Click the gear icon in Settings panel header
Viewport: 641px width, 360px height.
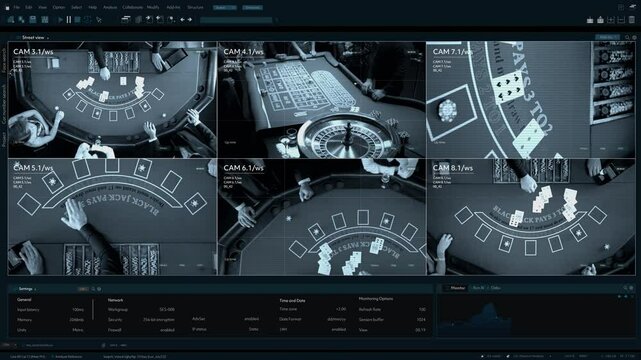point(99,289)
